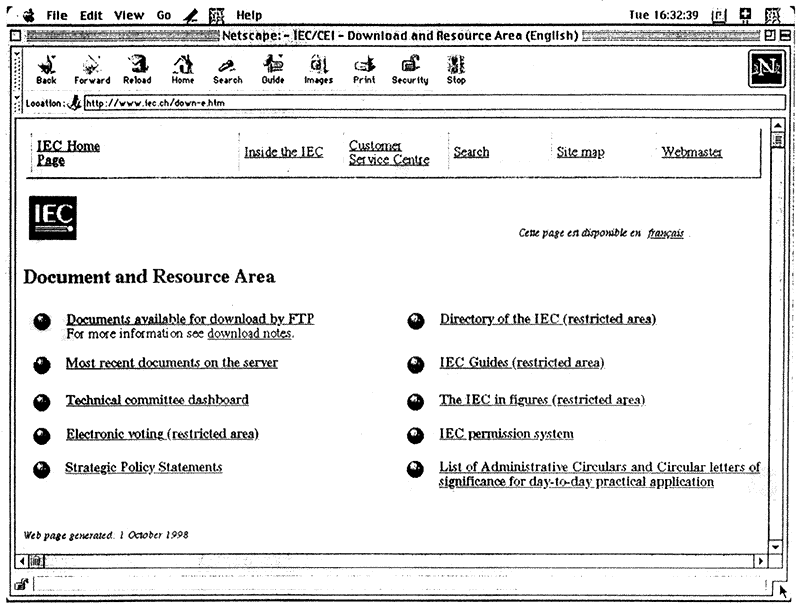
Task: Click the vertical scrollbar up arrow
Action: pyautogui.click(x=777, y=125)
